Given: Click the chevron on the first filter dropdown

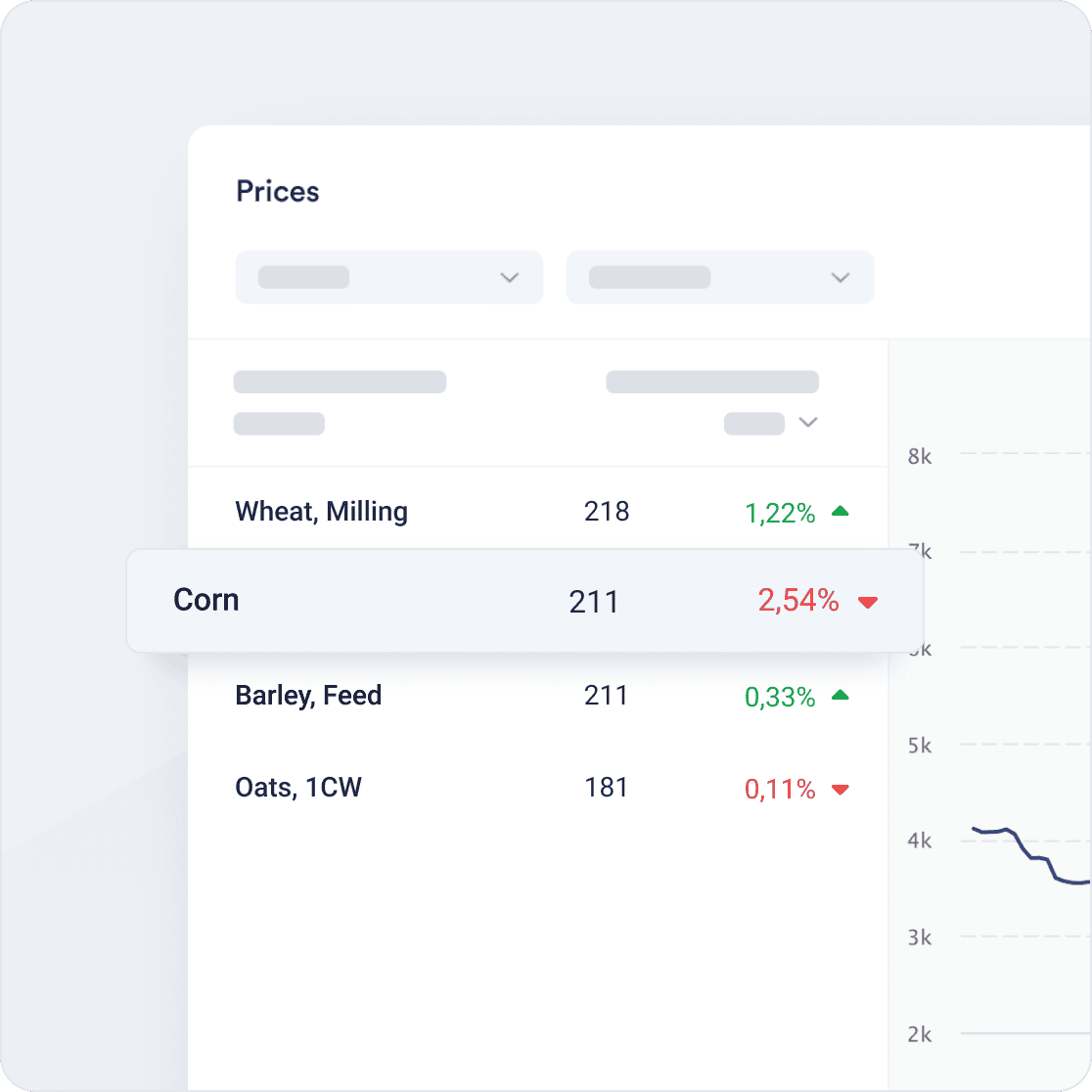Looking at the screenshot, I should (x=510, y=277).
